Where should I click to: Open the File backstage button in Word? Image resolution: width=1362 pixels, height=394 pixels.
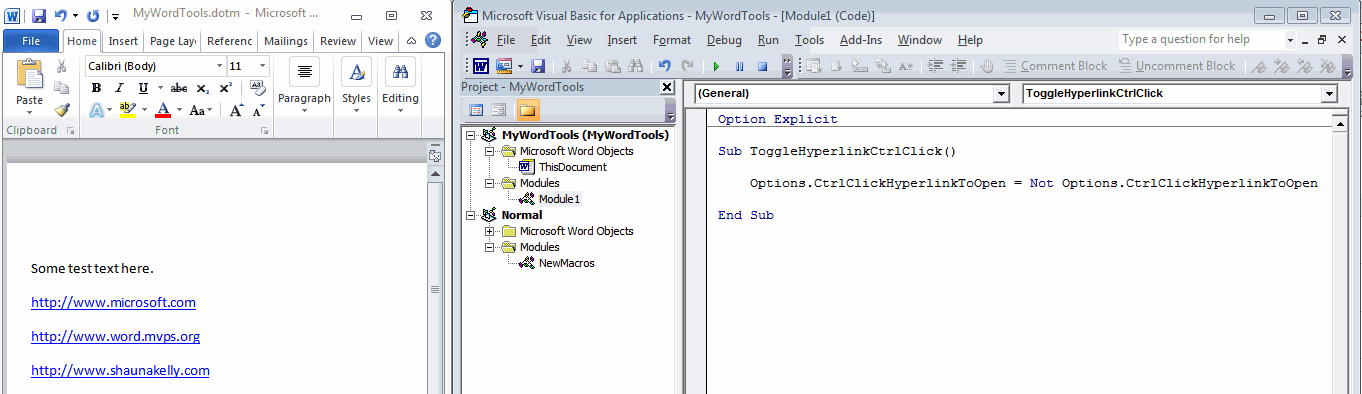tap(31, 41)
